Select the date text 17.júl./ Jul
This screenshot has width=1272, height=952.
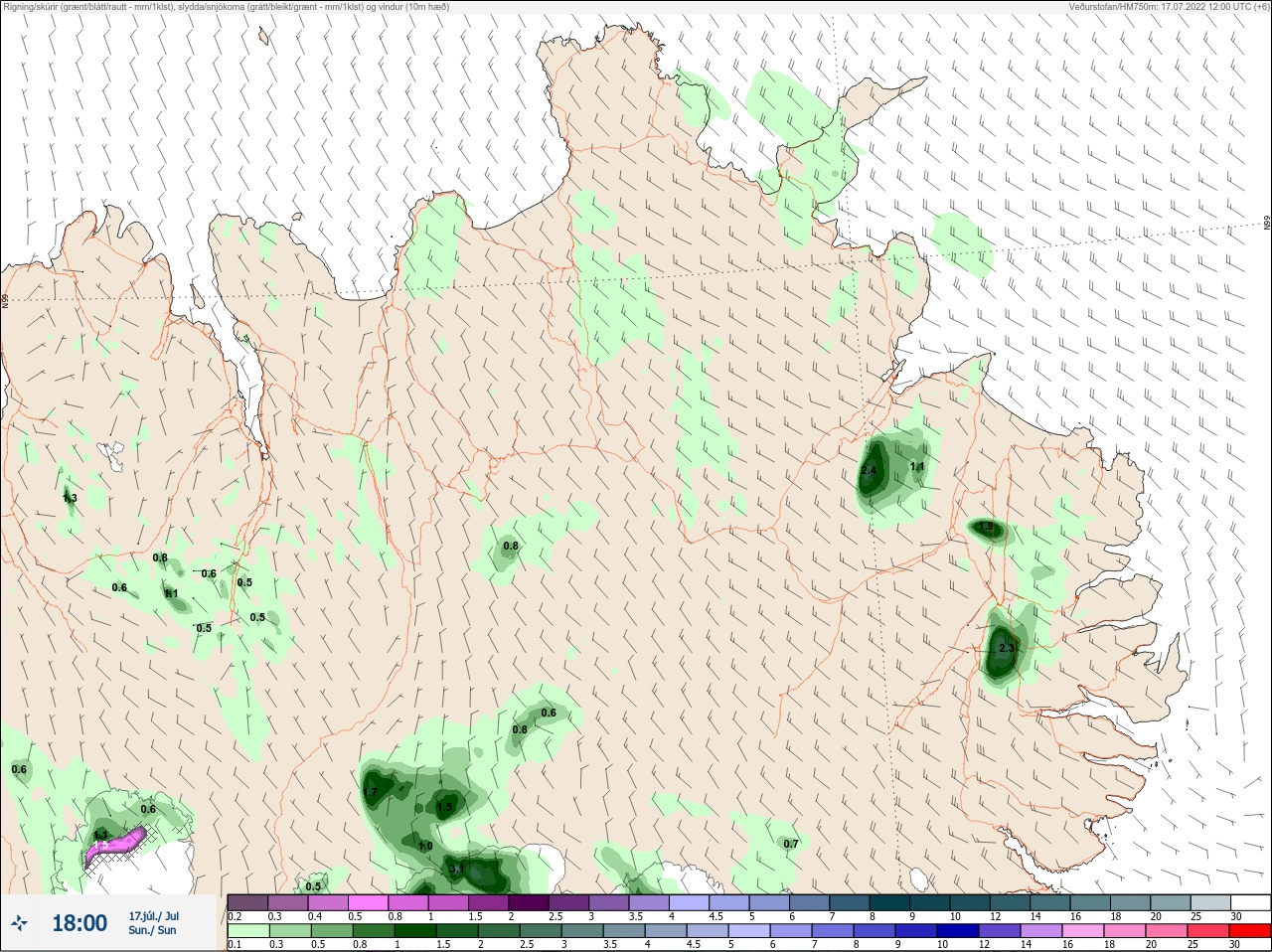tap(154, 916)
